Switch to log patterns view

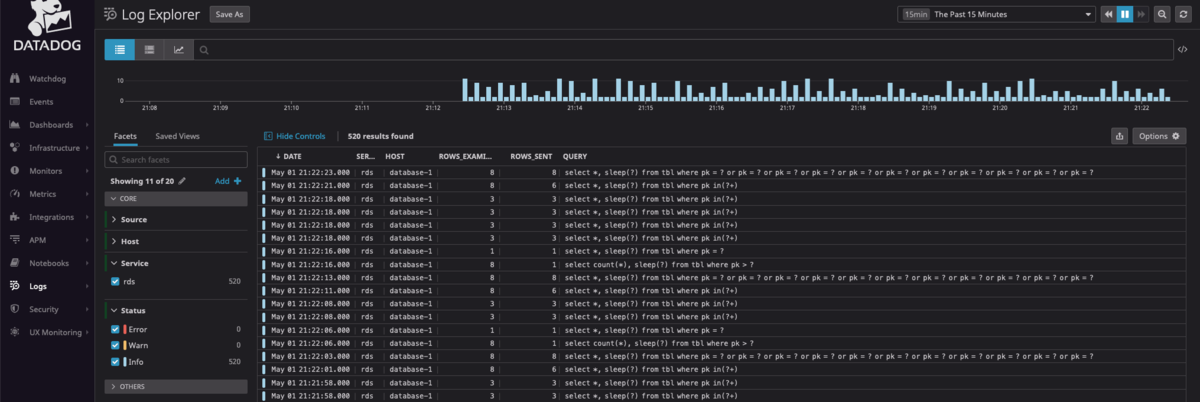pos(149,49)
